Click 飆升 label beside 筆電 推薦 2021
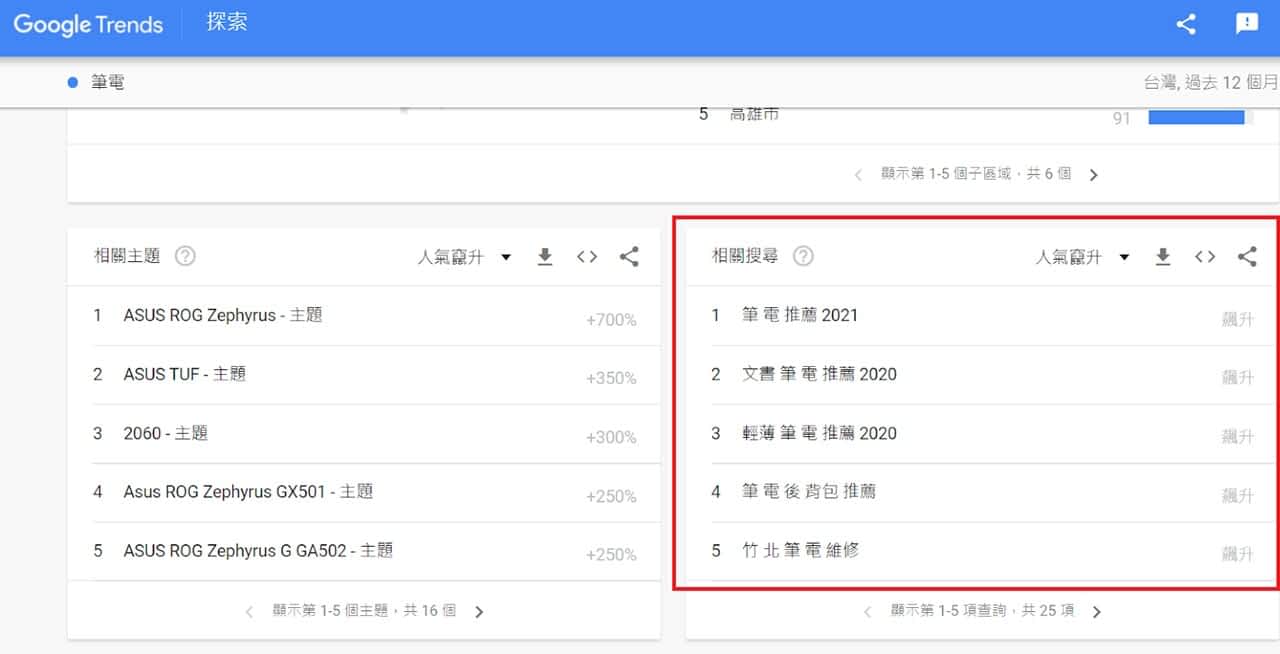The height and width of the screenshot is (654, 1280). (1238, 320)
